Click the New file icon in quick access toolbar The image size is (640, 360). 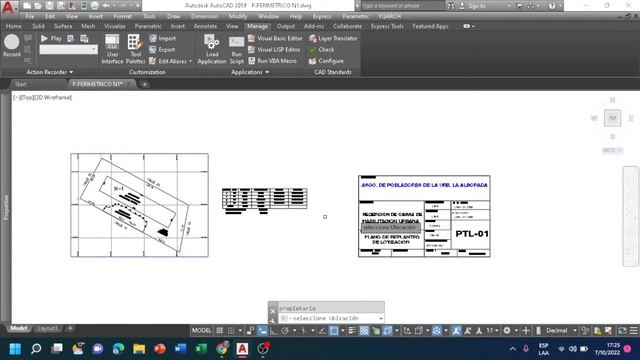(27, 6)
